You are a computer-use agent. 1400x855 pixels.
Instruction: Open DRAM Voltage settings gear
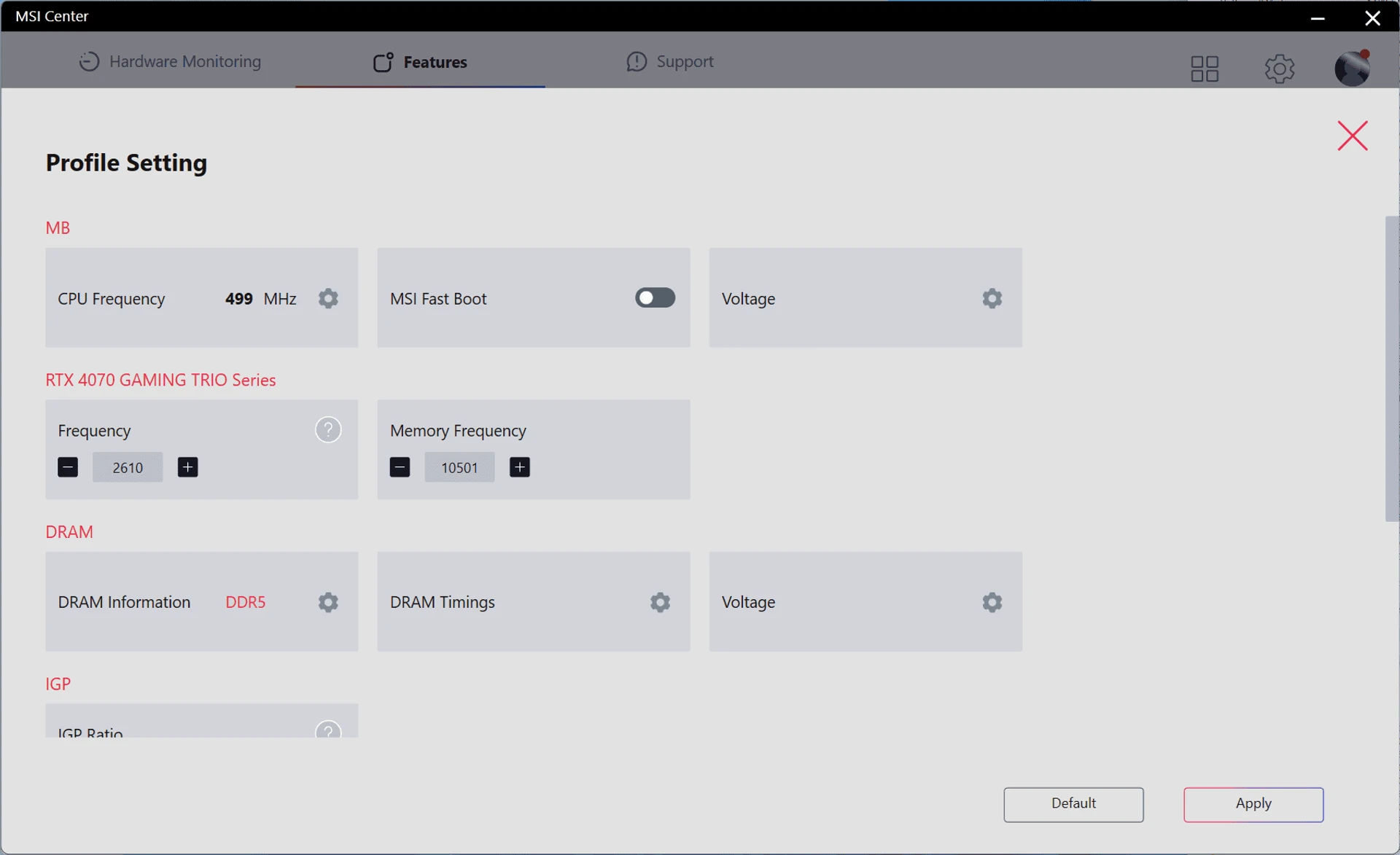(x=992, y=602)
